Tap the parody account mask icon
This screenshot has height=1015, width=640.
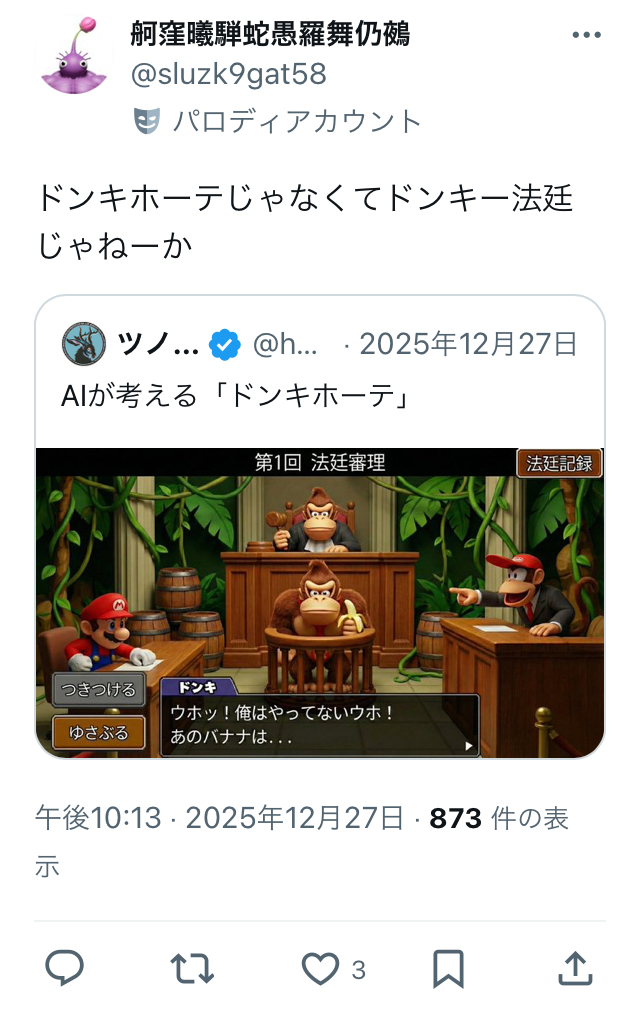tap(146, 121)
